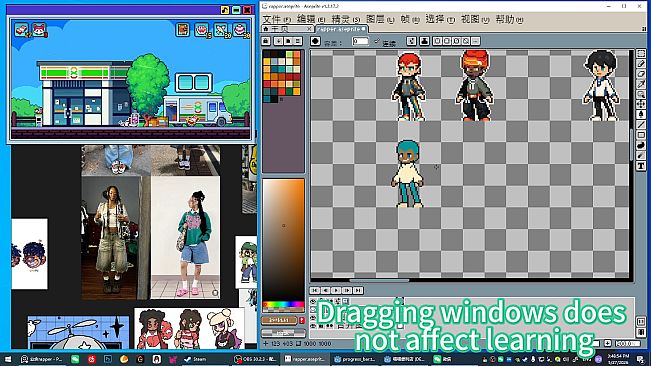Open the 文件 (File) menu
Image resolution: width=651 pixels, height=366 pixels.
click(x=277, y=20)
